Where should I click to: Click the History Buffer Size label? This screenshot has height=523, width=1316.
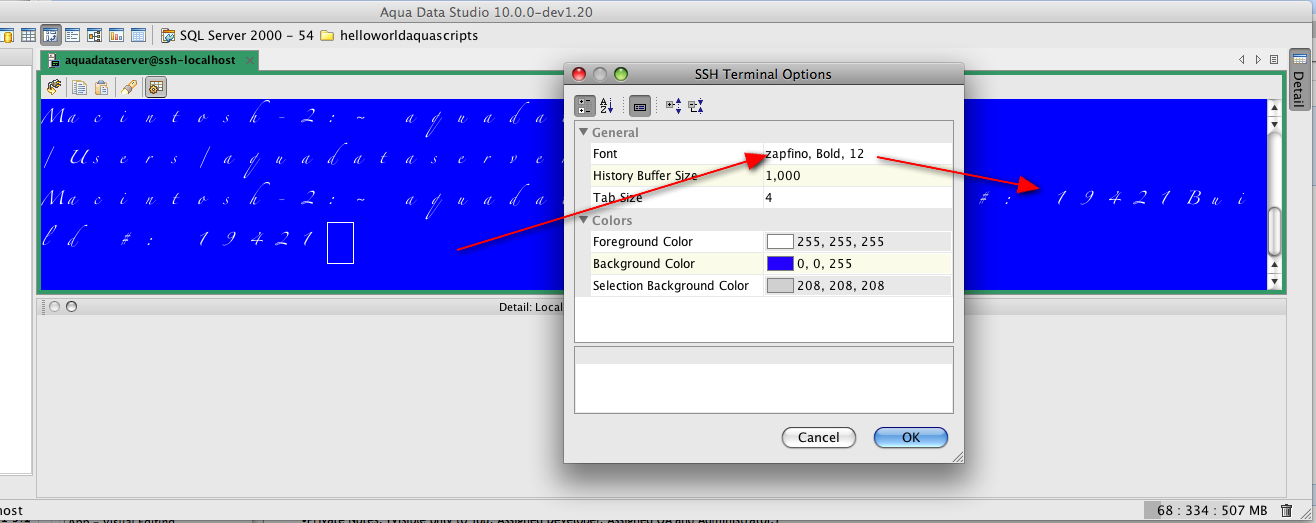[x=645, y=176]
